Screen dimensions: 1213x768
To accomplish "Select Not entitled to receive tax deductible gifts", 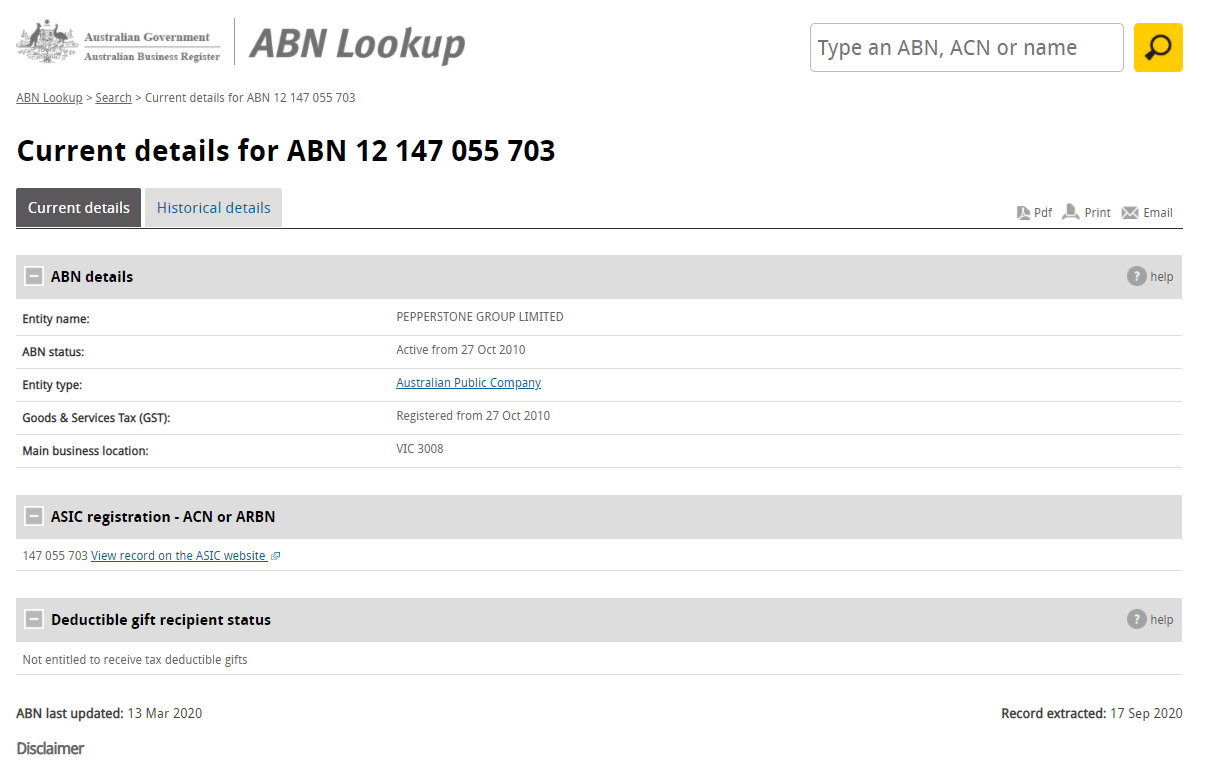I will tap(135, 660).
